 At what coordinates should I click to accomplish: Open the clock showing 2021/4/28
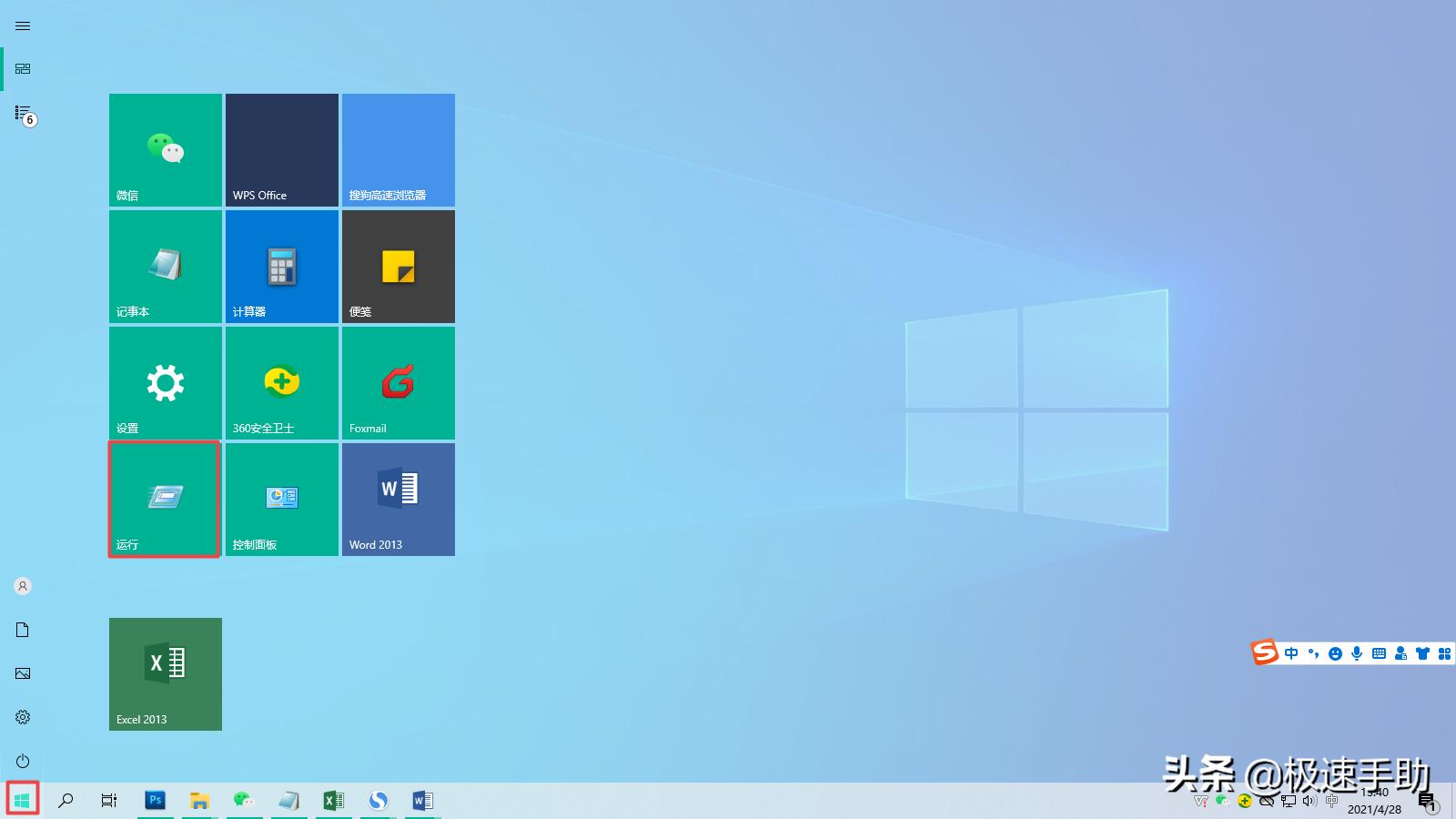[1374, 801]
